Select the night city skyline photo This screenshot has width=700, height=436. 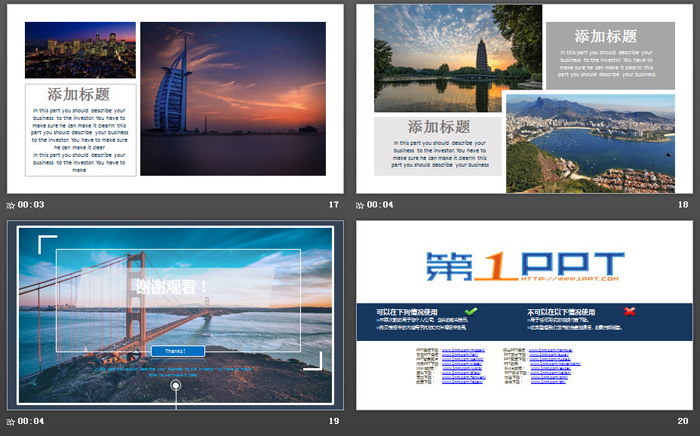(80, 50)
